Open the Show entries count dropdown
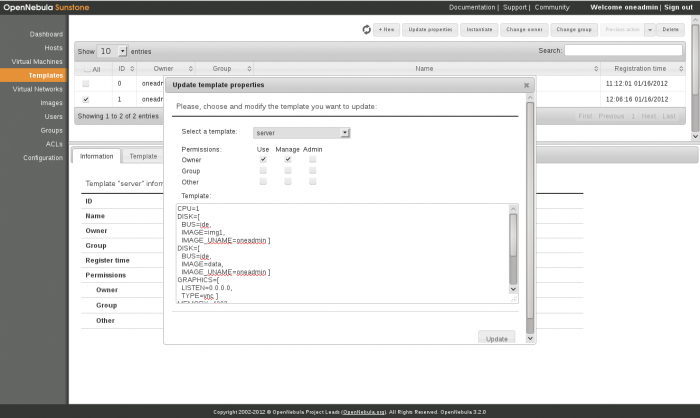 (112, 51)
